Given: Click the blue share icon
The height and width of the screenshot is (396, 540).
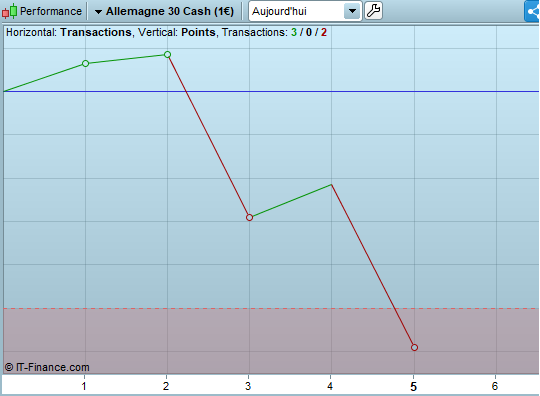Looking at the screenshot, I should [532, 11].
